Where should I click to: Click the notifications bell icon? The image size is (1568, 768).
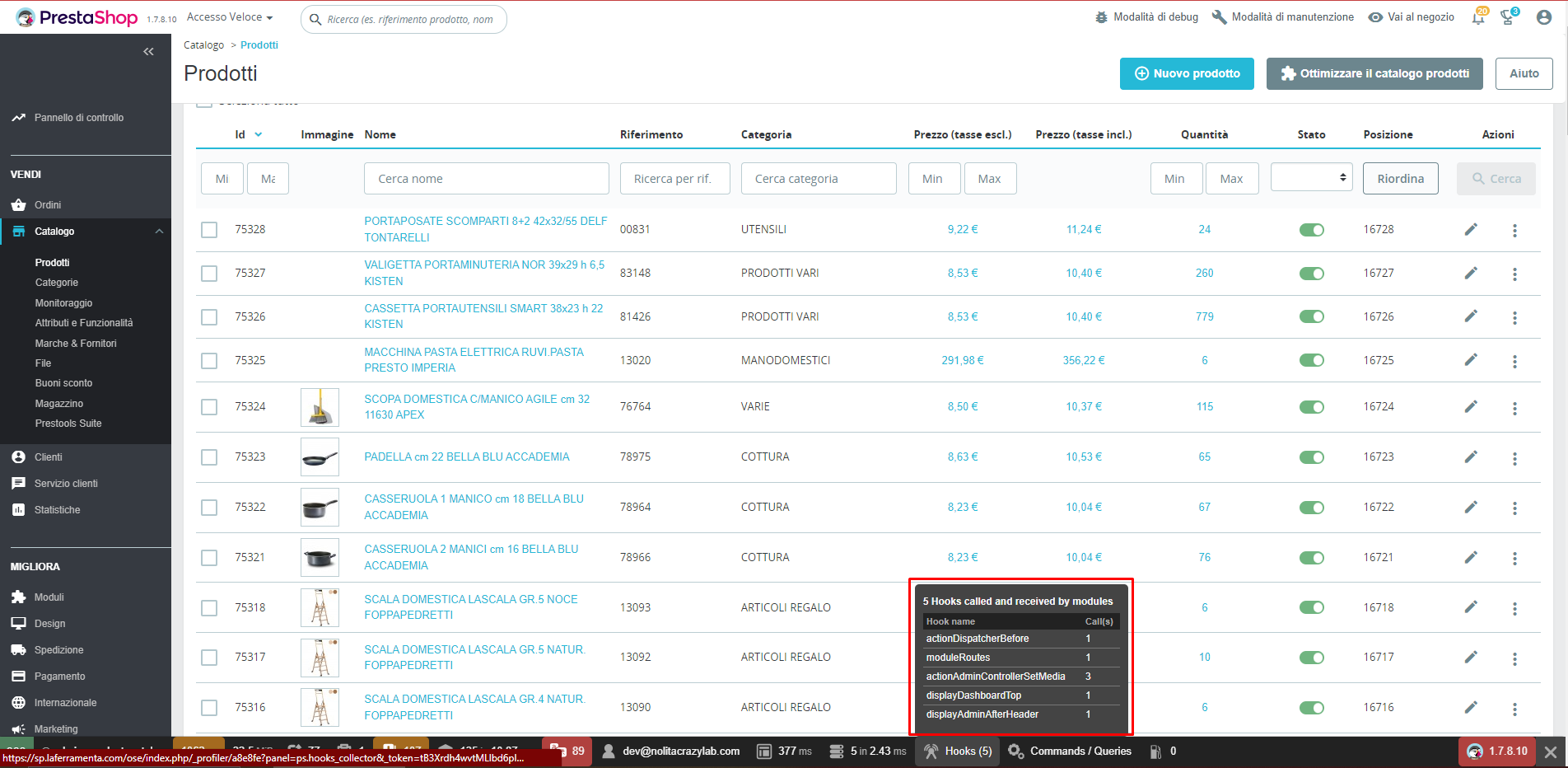(1478, 17)
